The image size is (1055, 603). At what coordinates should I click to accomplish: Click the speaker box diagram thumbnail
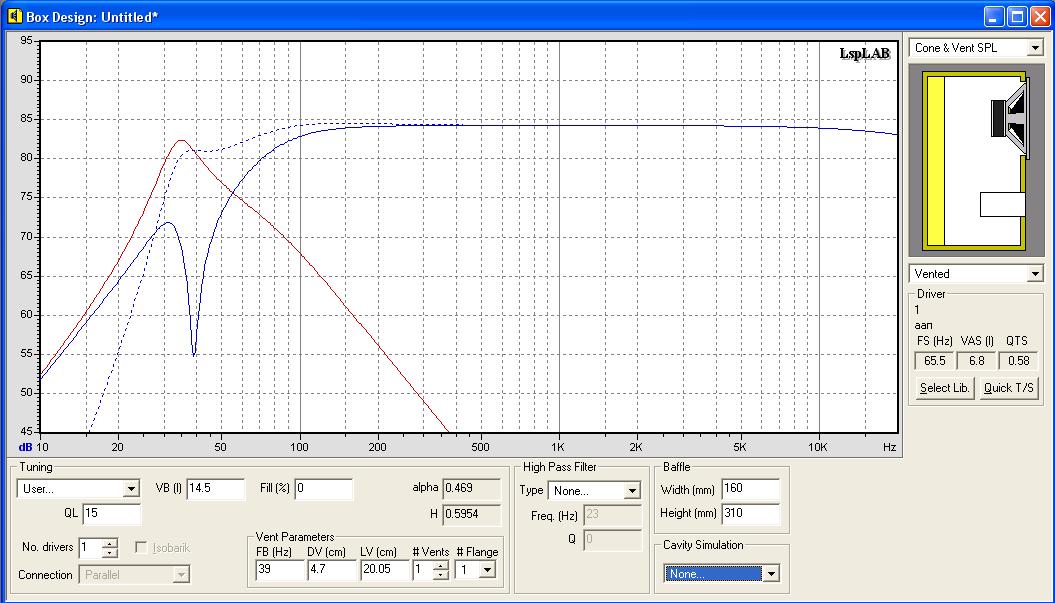(x=976, y=159)
